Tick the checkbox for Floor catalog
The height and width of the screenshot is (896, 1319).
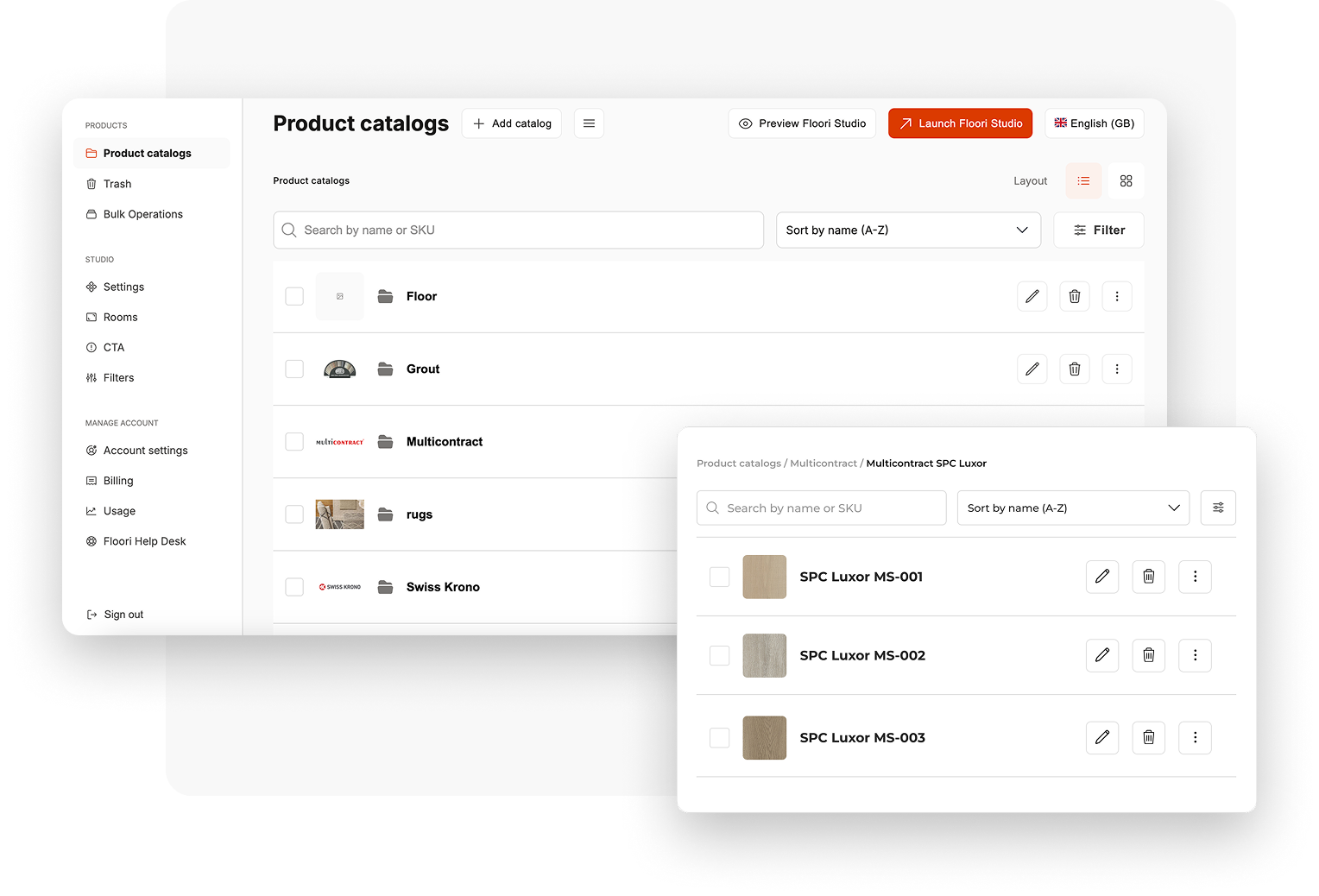click(x=294, y=296)
